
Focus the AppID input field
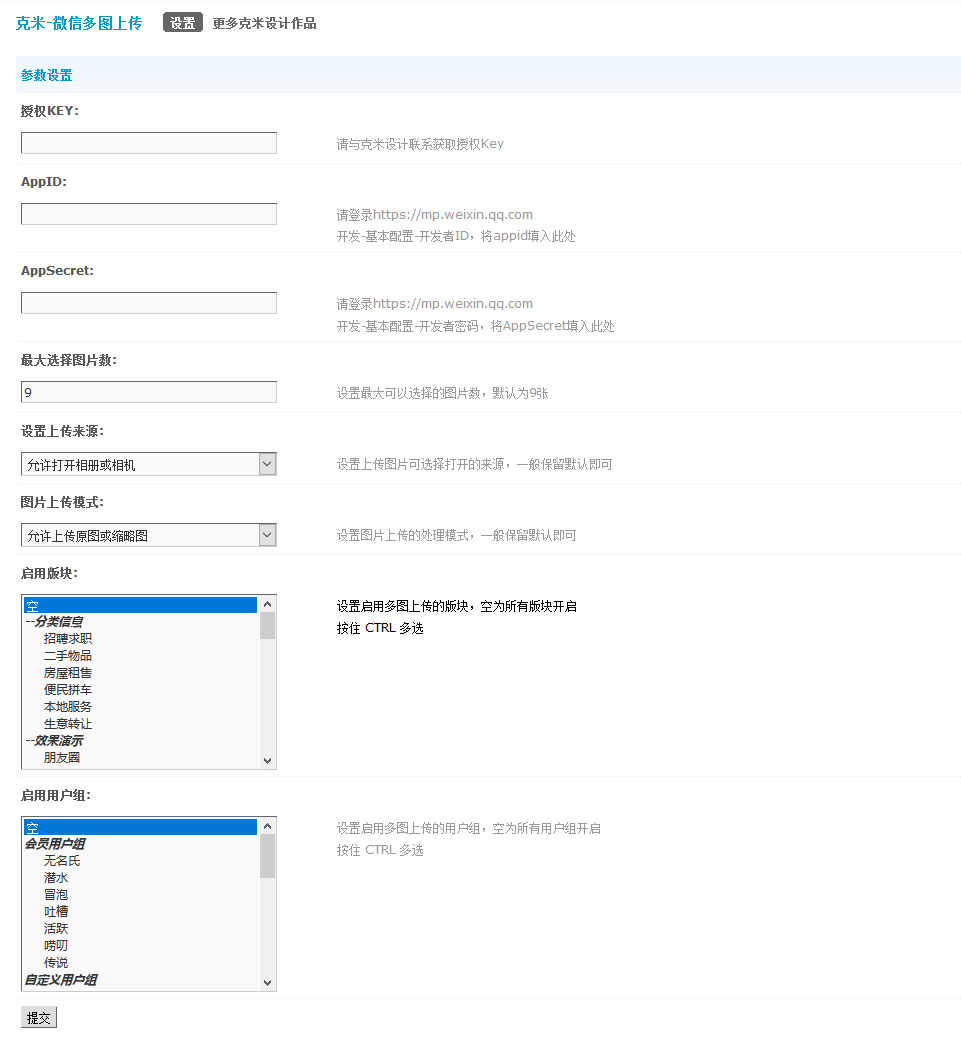coord(148,214)
